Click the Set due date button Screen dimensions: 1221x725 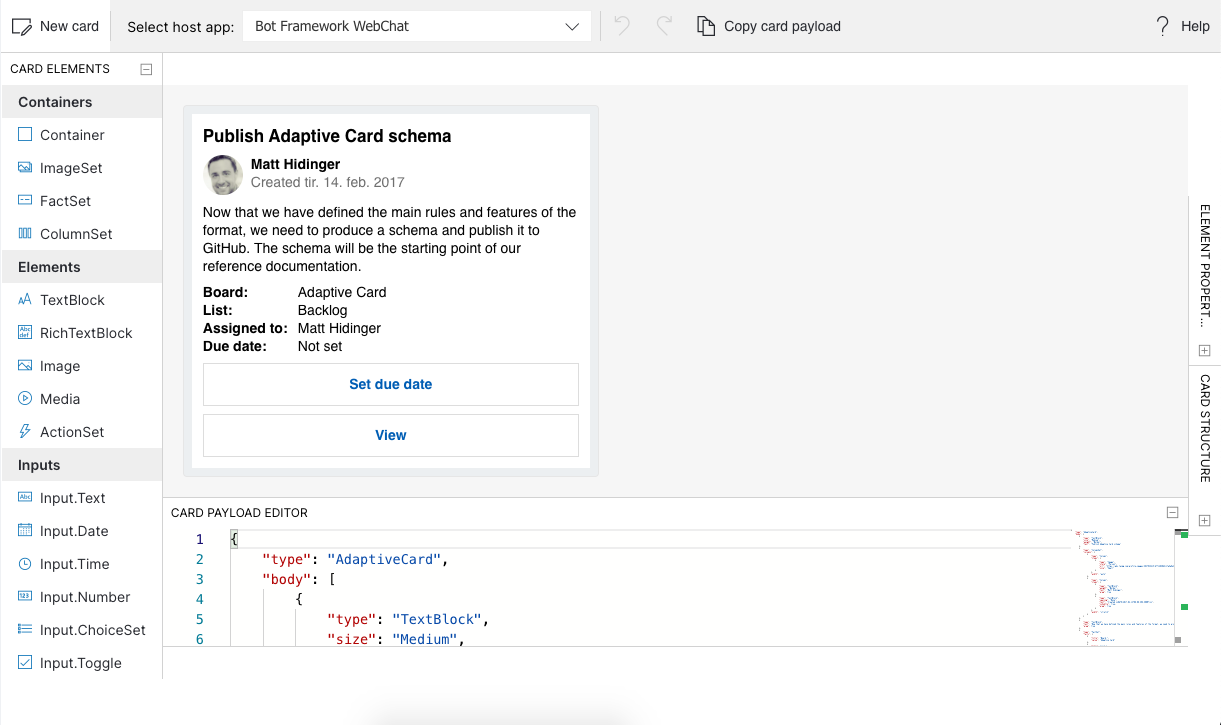point(390,384)
